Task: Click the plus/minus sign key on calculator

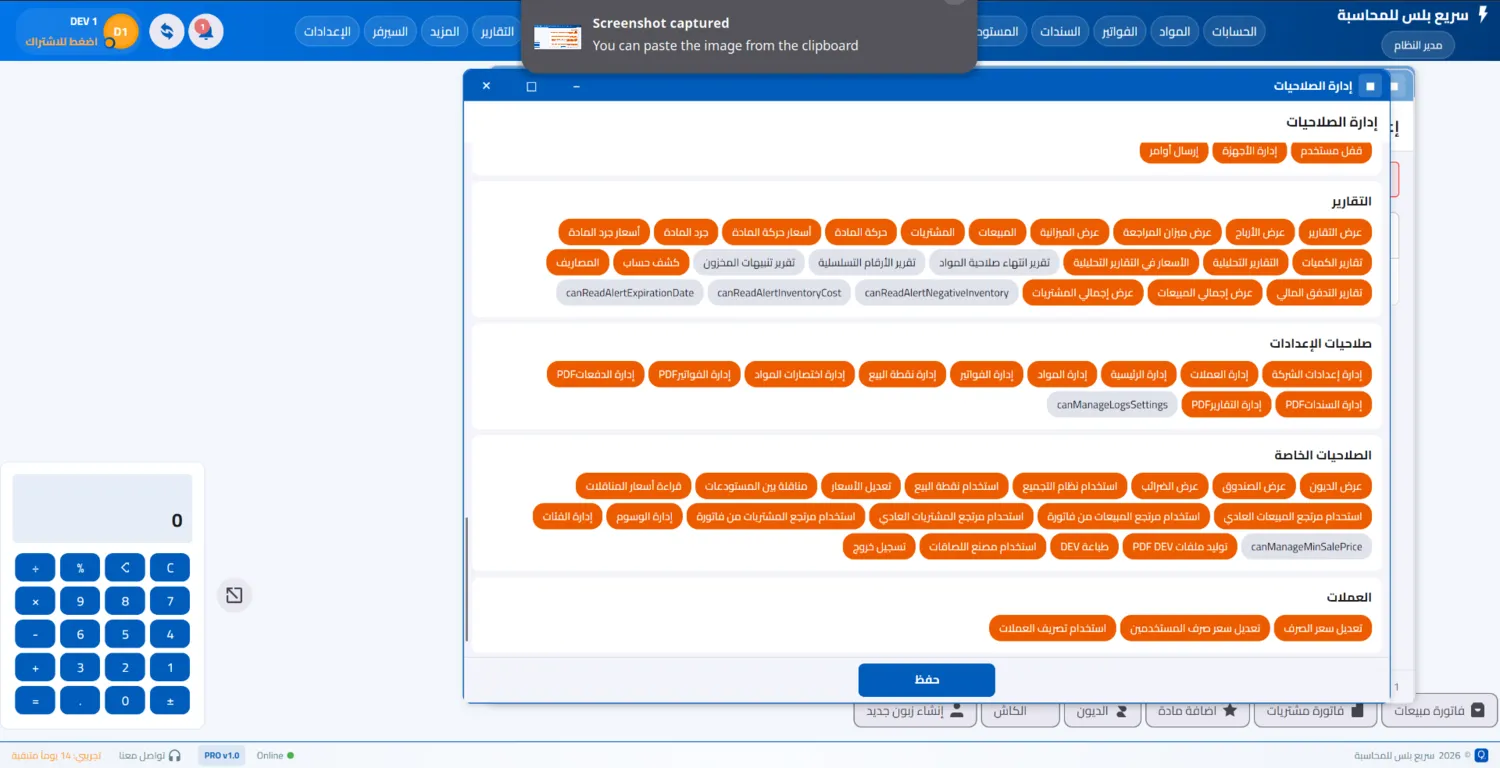Action: pyautogui.click(x=170, y=701)
